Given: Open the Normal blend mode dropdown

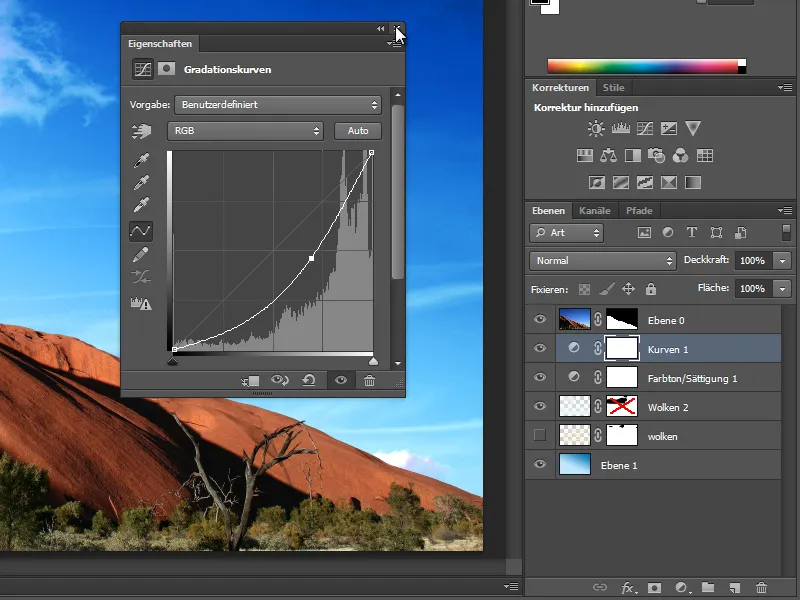Looking at the screenshot, I should click(603, 261).
